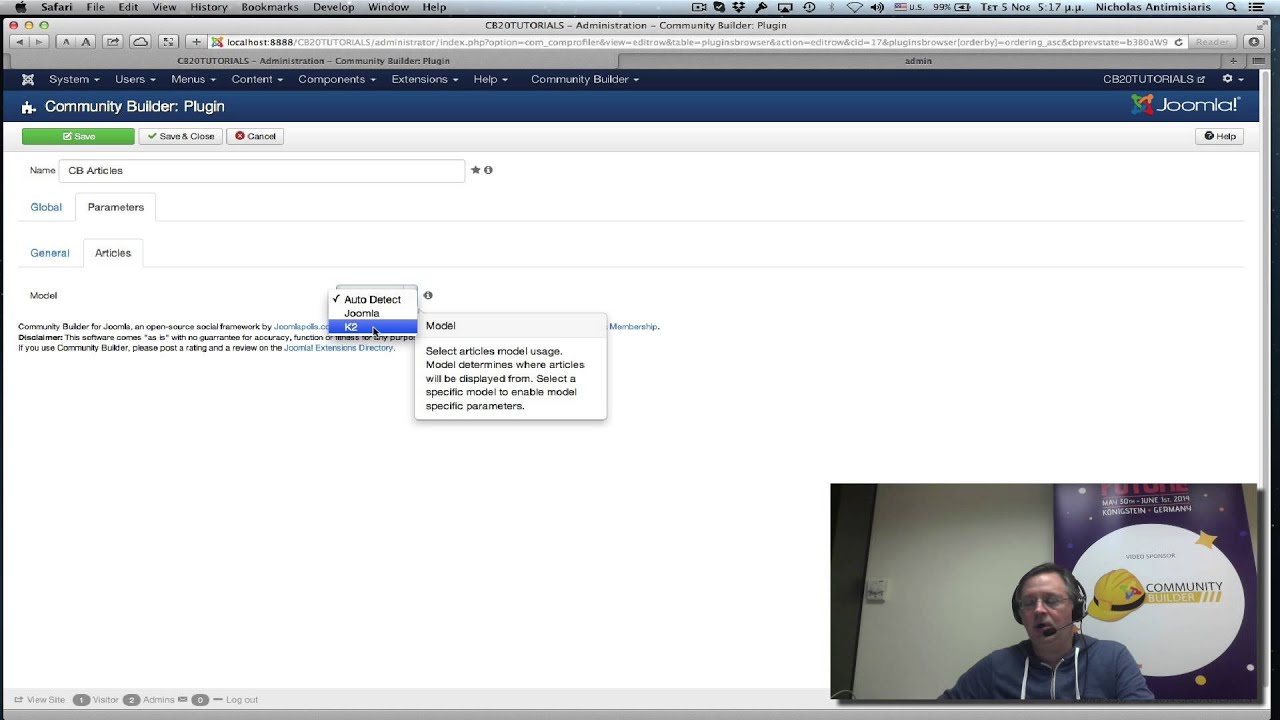Expand the System admin menu
1280x720 pixels.
click(74, 79)
